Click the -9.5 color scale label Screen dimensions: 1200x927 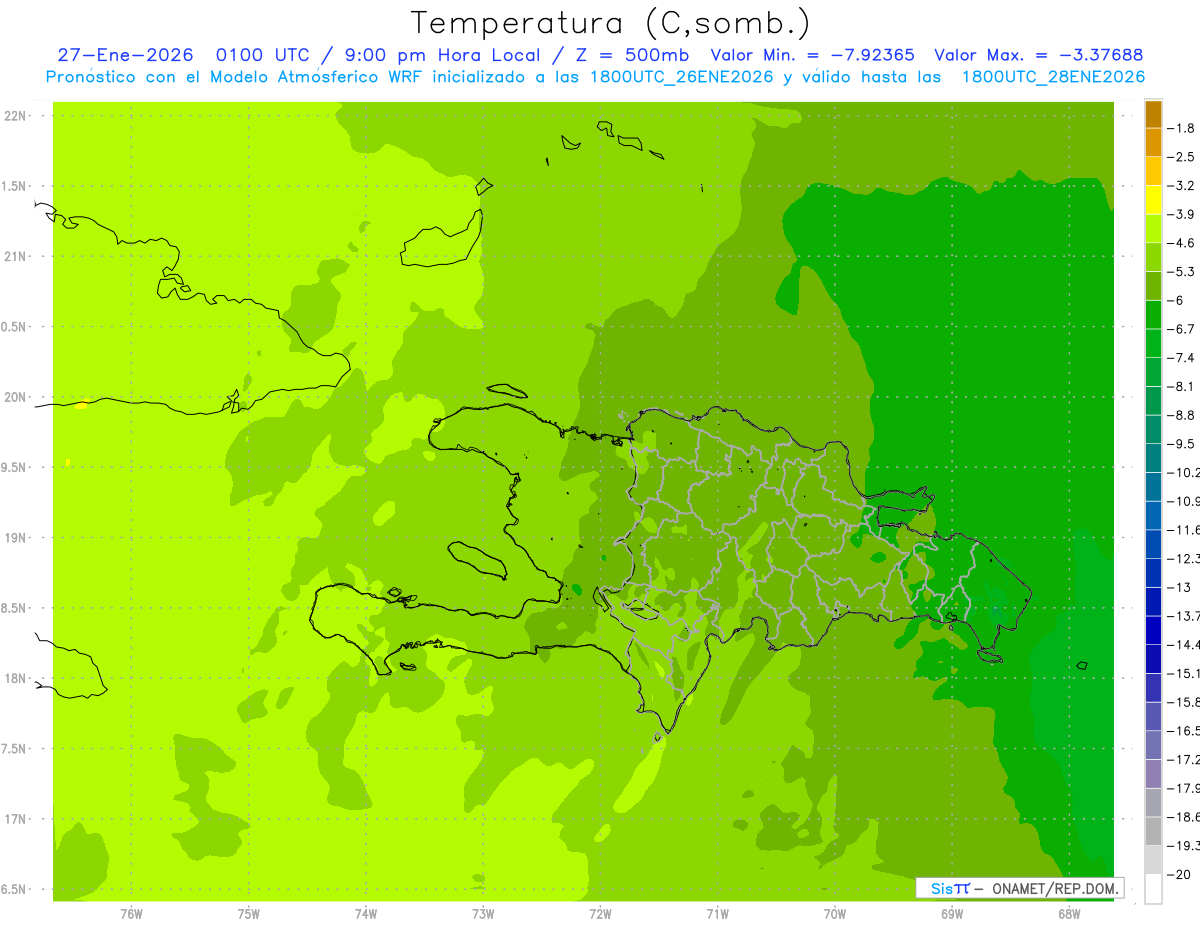coord(1182,444)
